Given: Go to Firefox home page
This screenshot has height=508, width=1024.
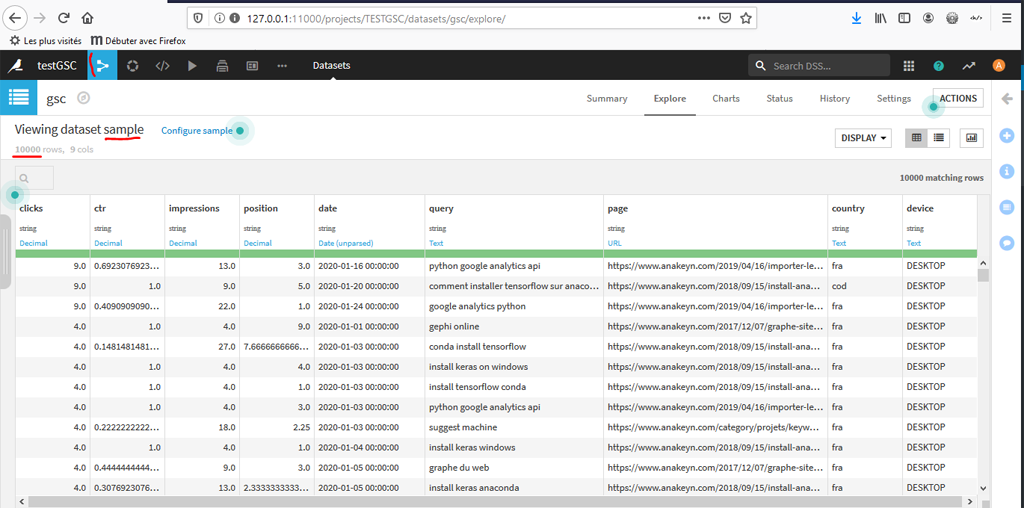Looking at the screenshot, I should [x=88, y=18].
